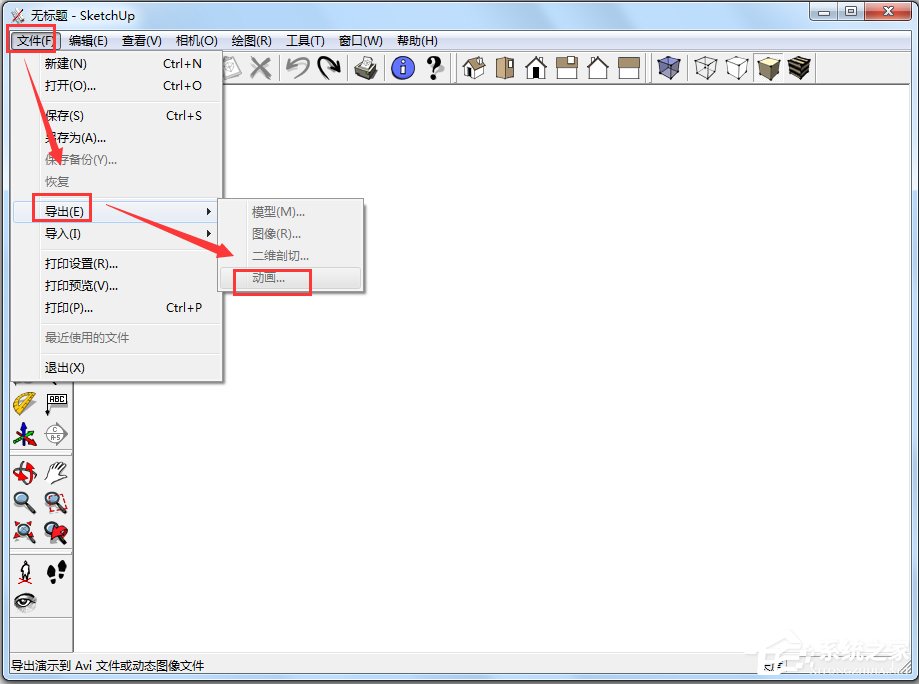Select 模型(M)... in export submenu
The image size is (919, 684).
tap(291, 212)
